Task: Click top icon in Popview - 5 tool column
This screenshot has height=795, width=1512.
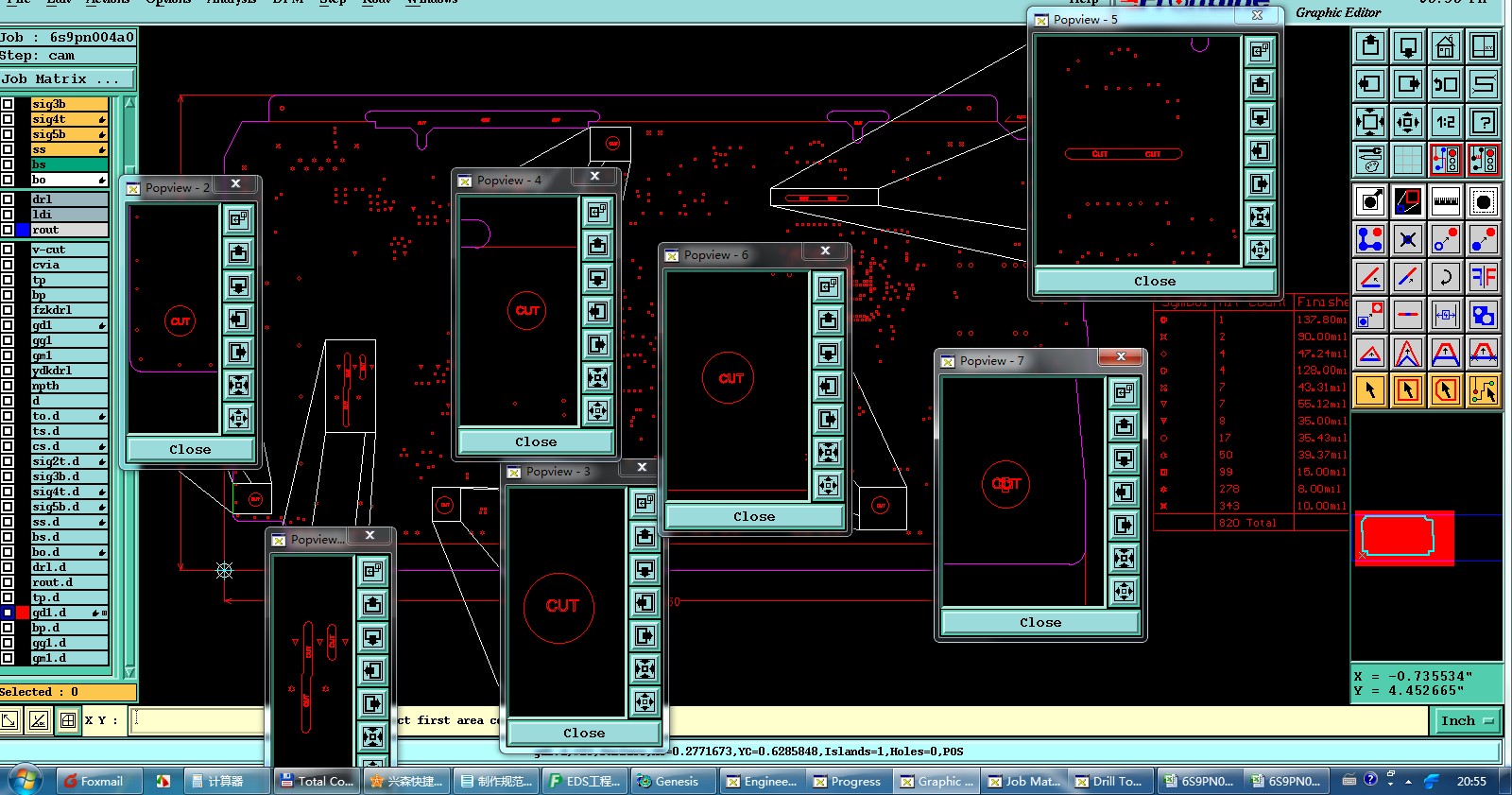Action: click(x=1260, y=51)
